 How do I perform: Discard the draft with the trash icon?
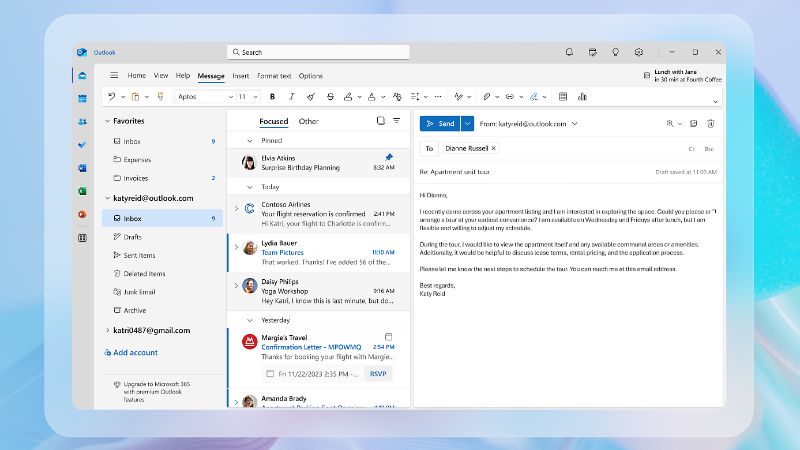tap(711, 123)
